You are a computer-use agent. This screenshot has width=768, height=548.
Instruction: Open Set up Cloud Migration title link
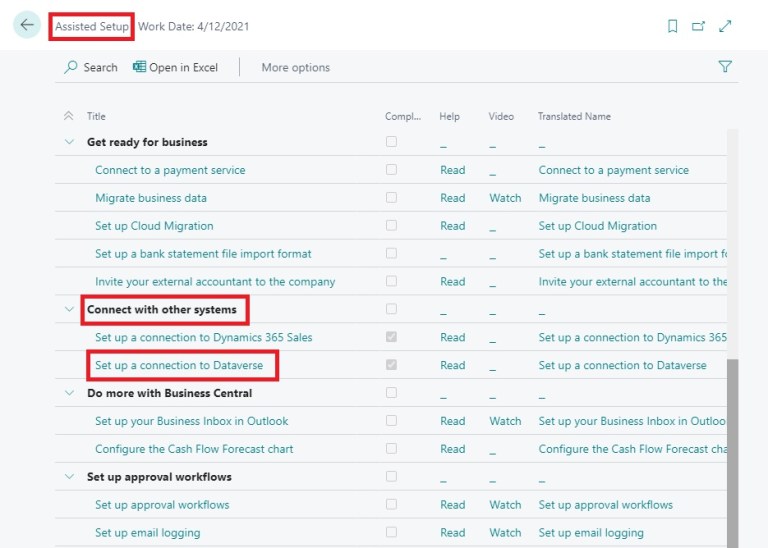(154, 226)
